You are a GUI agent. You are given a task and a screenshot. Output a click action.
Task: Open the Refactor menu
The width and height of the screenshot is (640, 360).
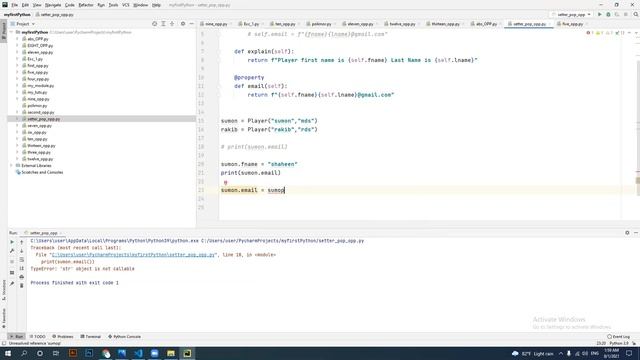coord(86,5)
